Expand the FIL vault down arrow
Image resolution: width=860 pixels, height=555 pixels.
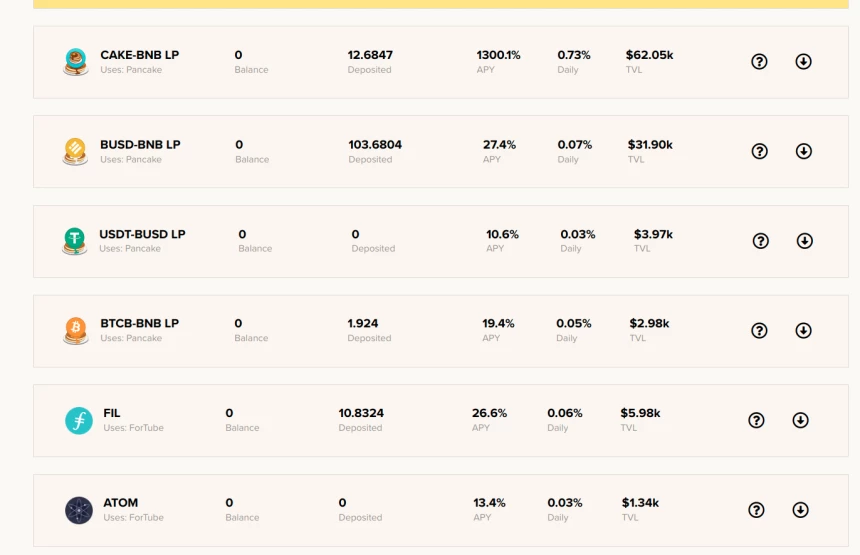[800, 420]
